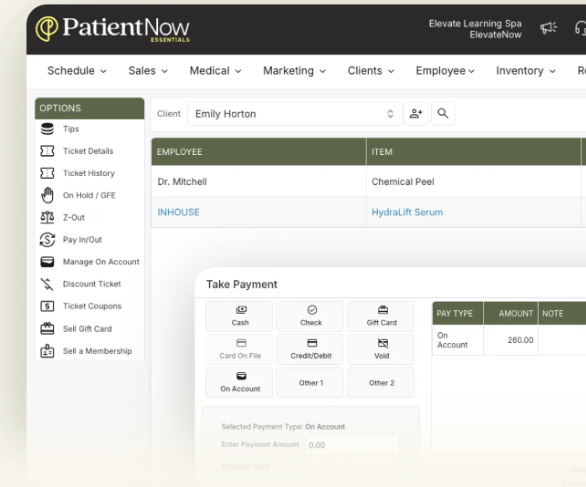Choose Credit/Debit payment type

click(x=310, y=349)
